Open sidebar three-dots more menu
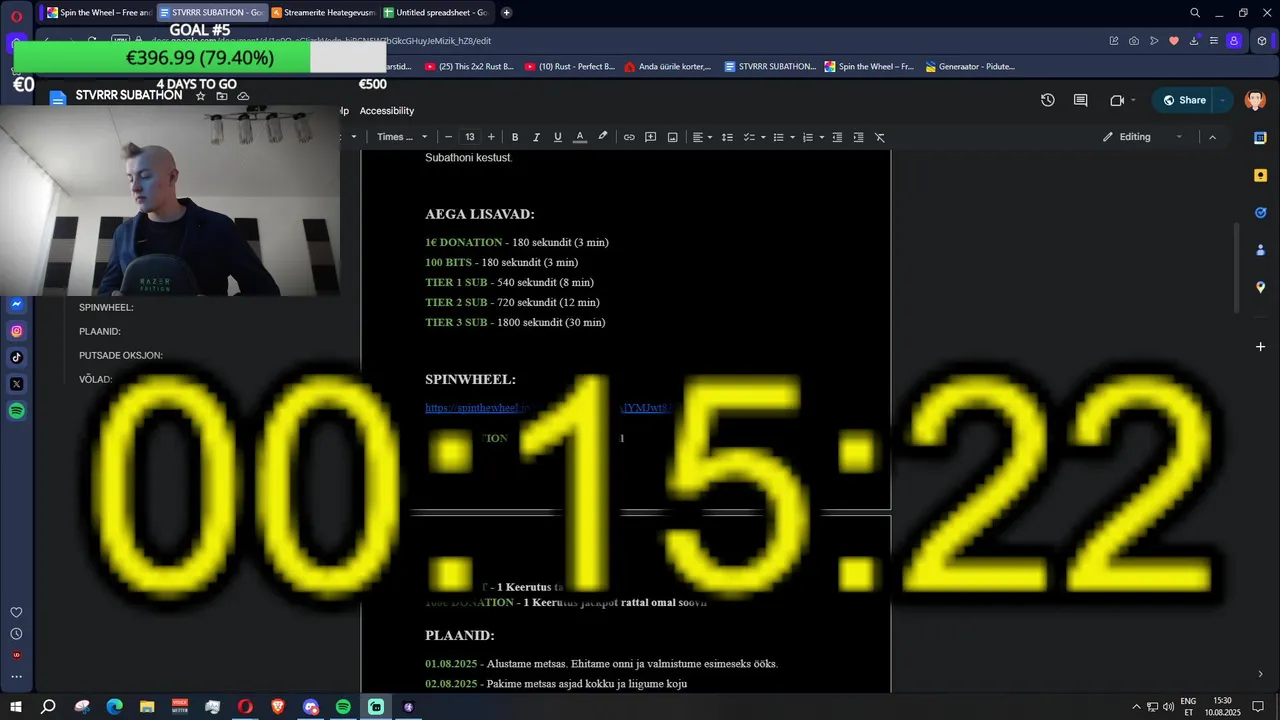The height and width of the screenshot is (720, 1280). click(x=16, y=677)
